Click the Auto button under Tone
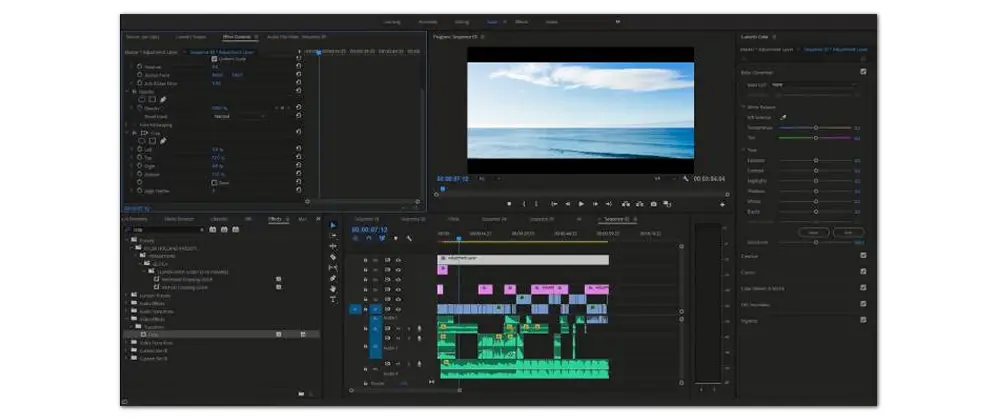This screenshot has width=1000, height=420. click(848, 233)
